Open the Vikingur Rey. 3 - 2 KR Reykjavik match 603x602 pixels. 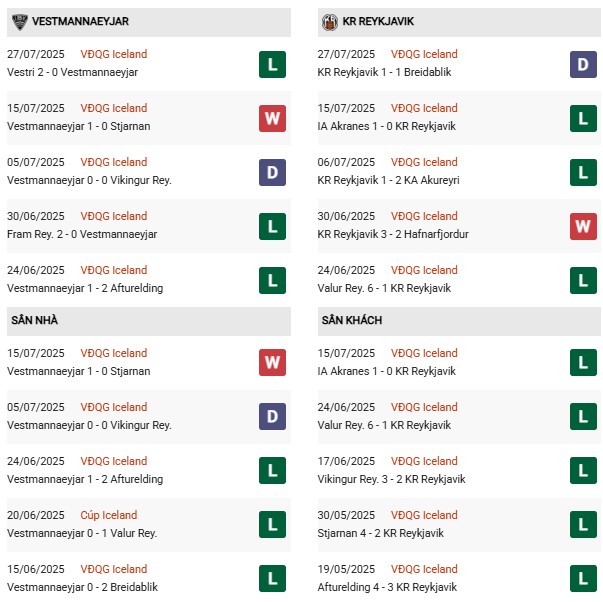click(x=393, y=479)
